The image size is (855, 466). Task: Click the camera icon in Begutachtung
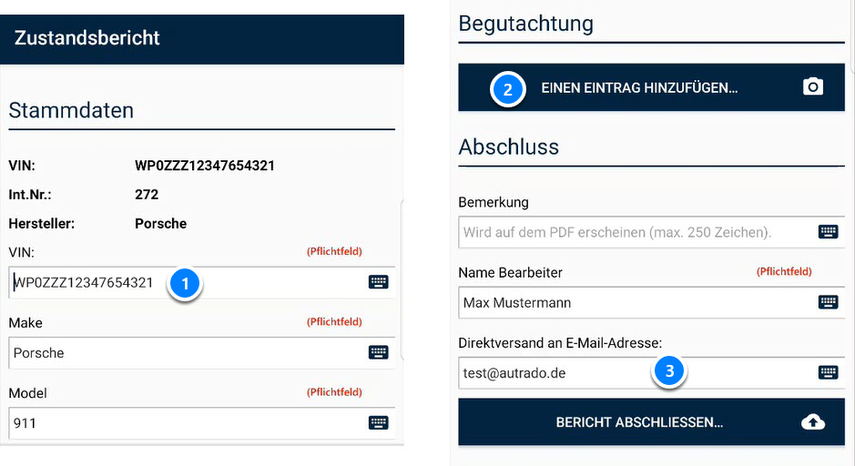(813, 88)
